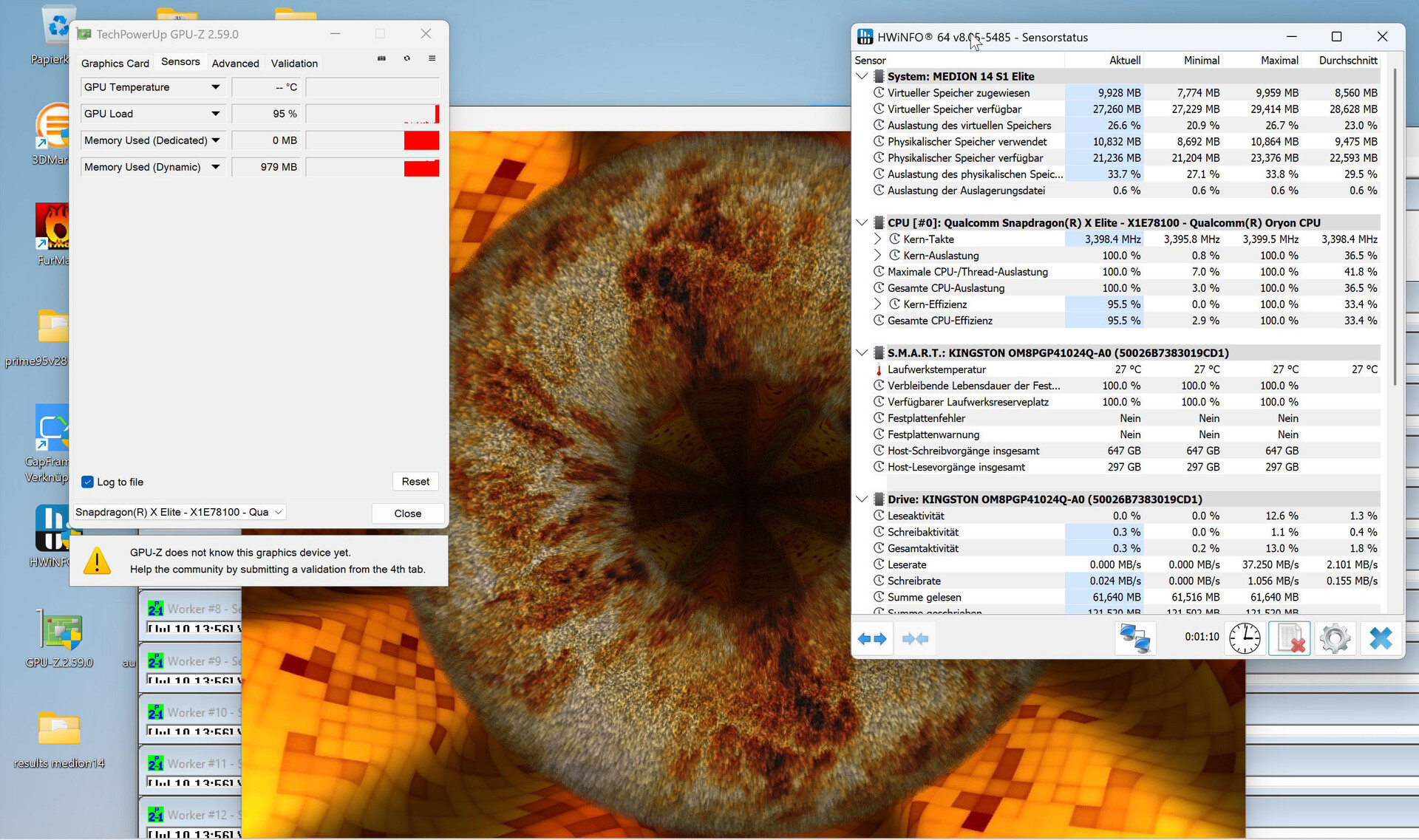The image size is (1419, 840).
Task: Collapse the CPU [#0] Qualcomm Snapdragon group
Action: [x=862, y=222]
